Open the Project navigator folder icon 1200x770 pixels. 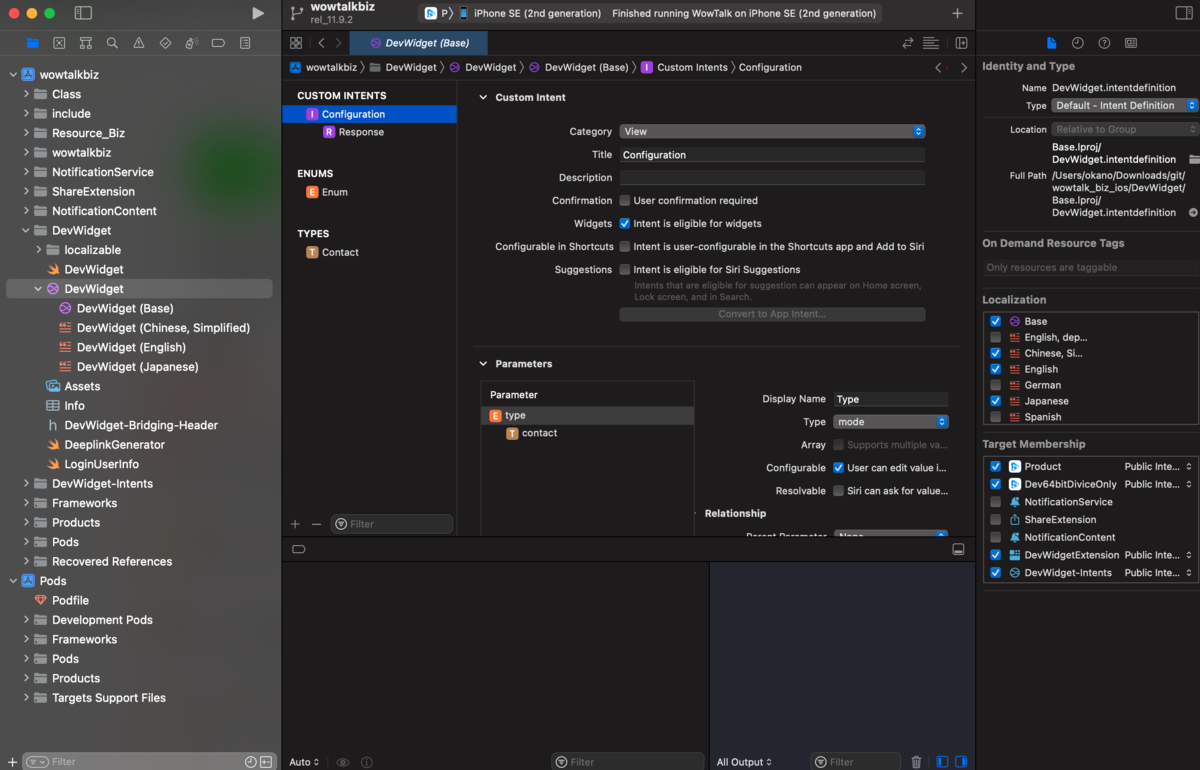[32, 43]
